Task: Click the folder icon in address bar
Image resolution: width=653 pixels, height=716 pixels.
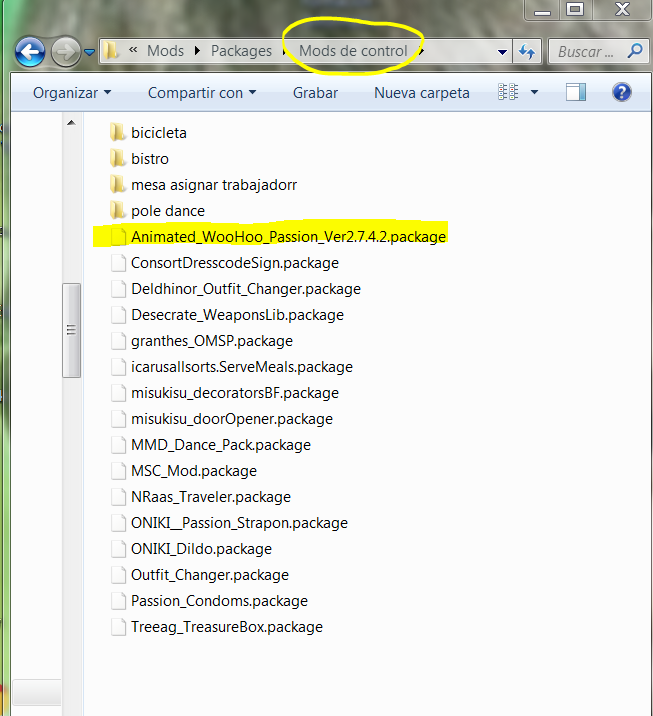Action: [x=110, y=51]
